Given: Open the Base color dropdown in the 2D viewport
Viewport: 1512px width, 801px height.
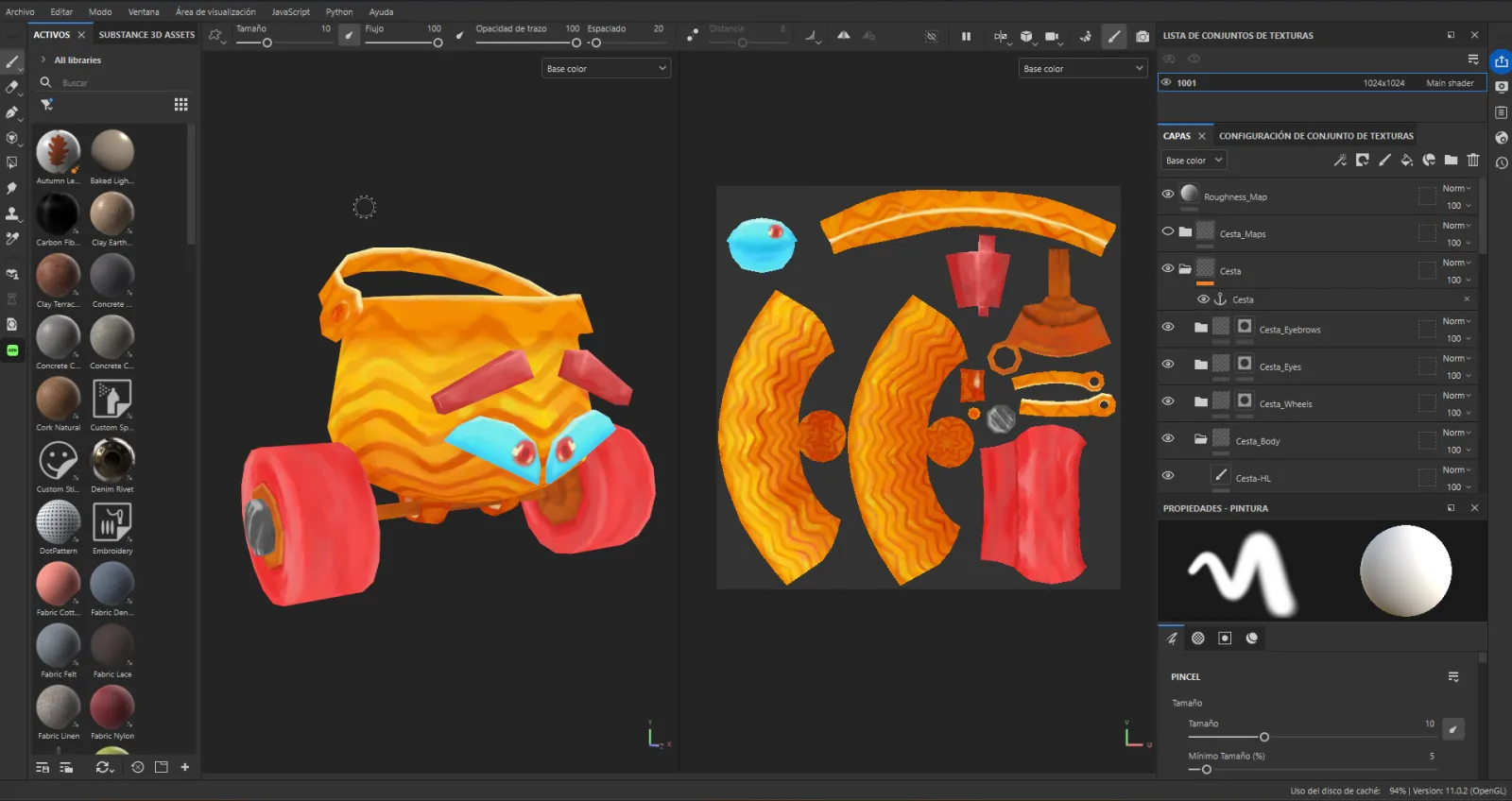Looking at the screenshot, I should pos(1083,69).
